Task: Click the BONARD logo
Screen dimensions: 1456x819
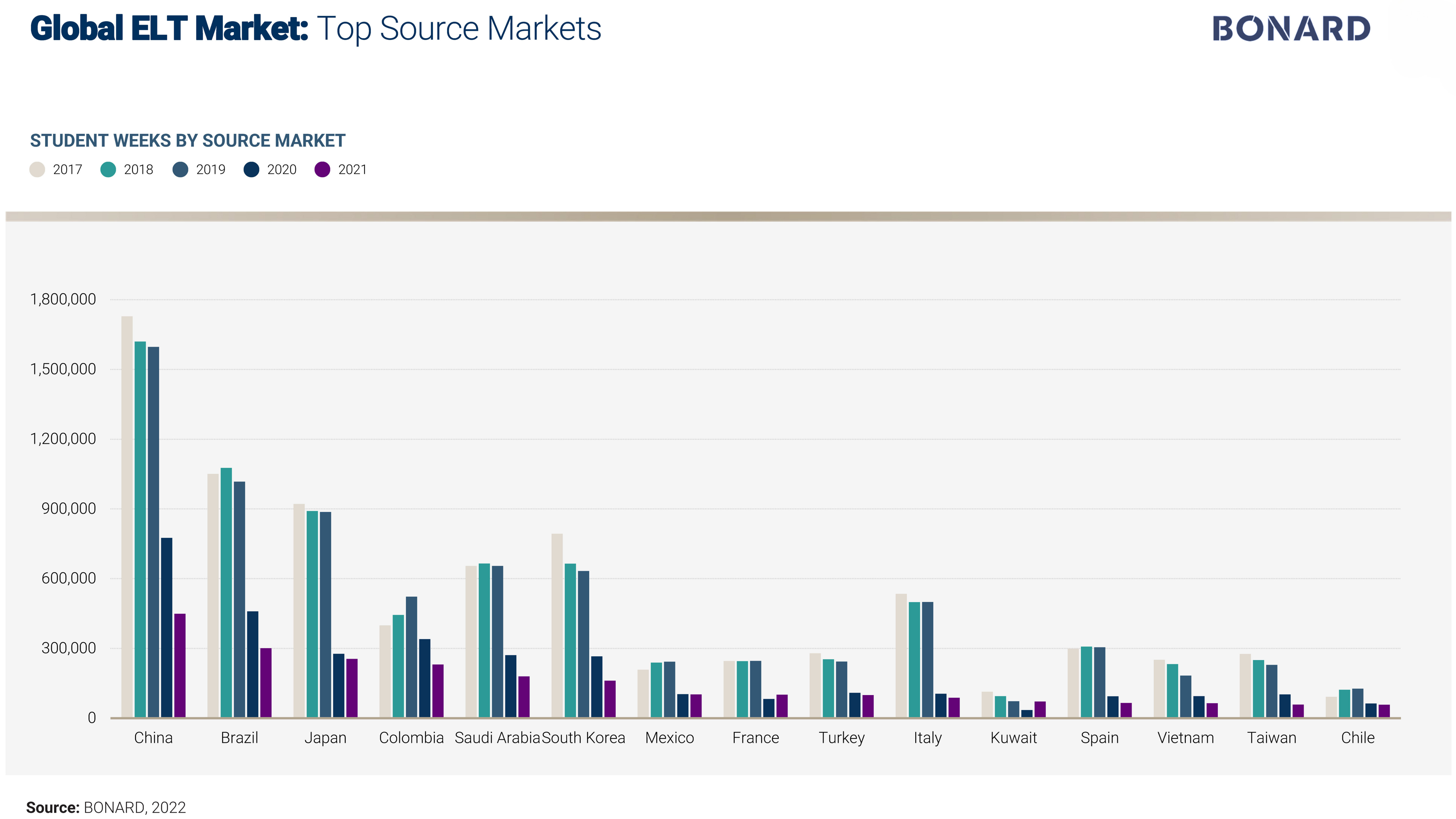Action: [x=1291, y=29]
